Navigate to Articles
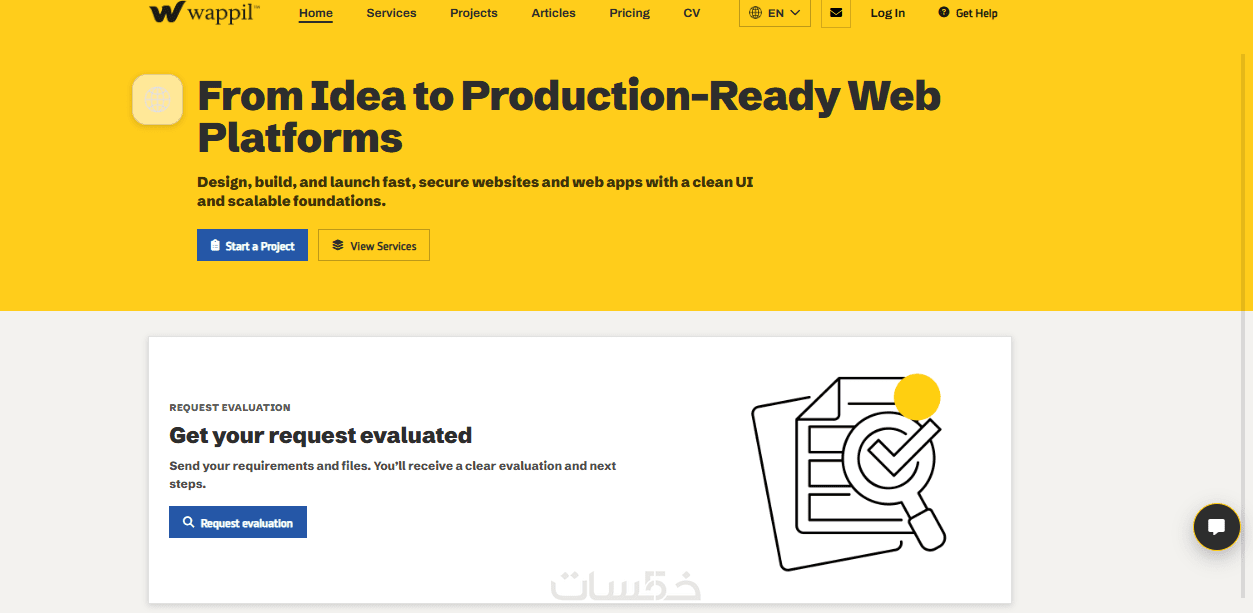This screenshot has width=1253, height=613. tap(553, 13)
